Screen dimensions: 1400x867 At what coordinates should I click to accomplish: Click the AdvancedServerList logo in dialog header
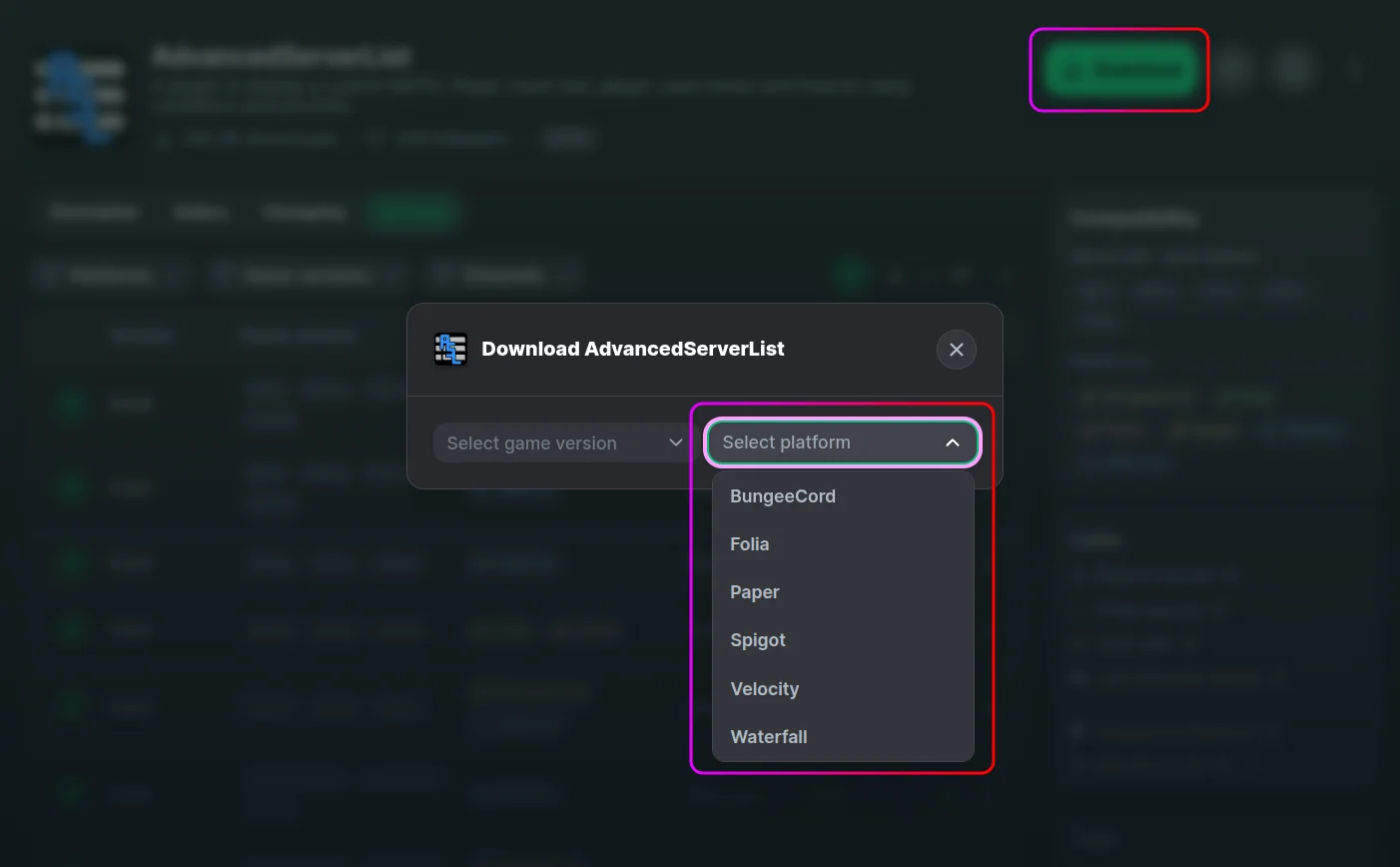[450, 349]
